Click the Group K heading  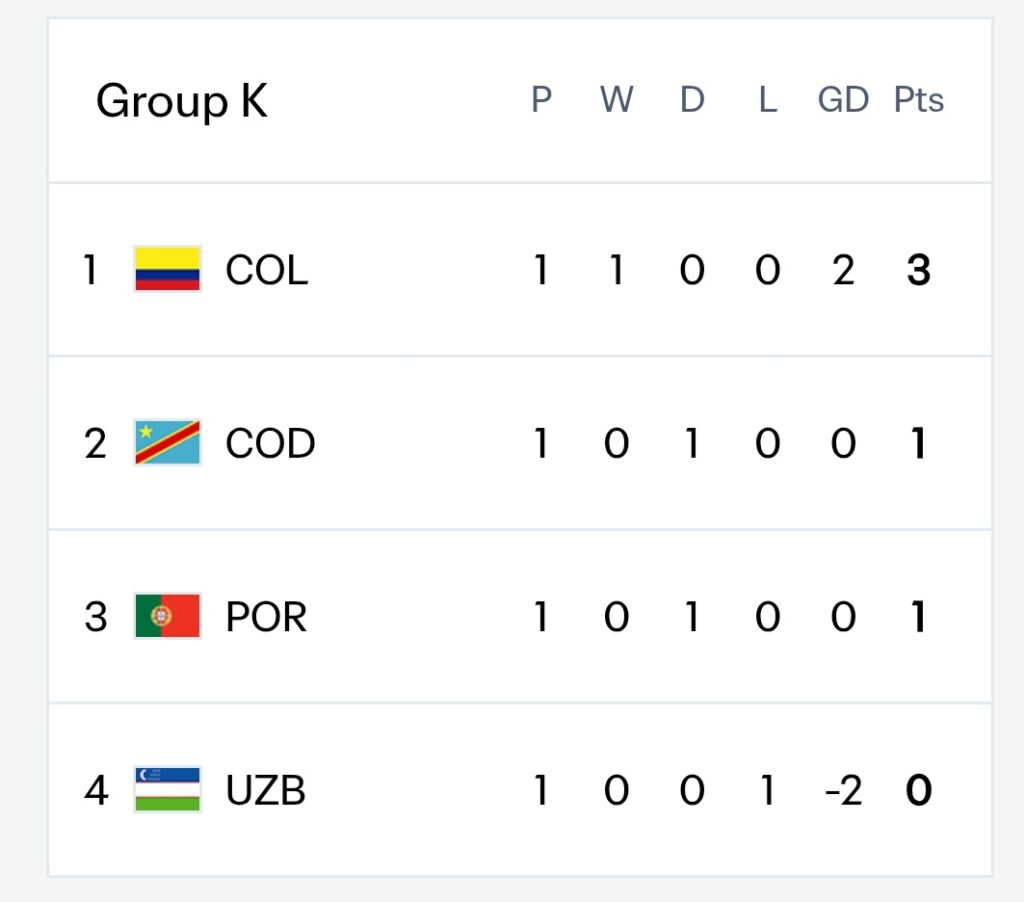click(182, 102)
